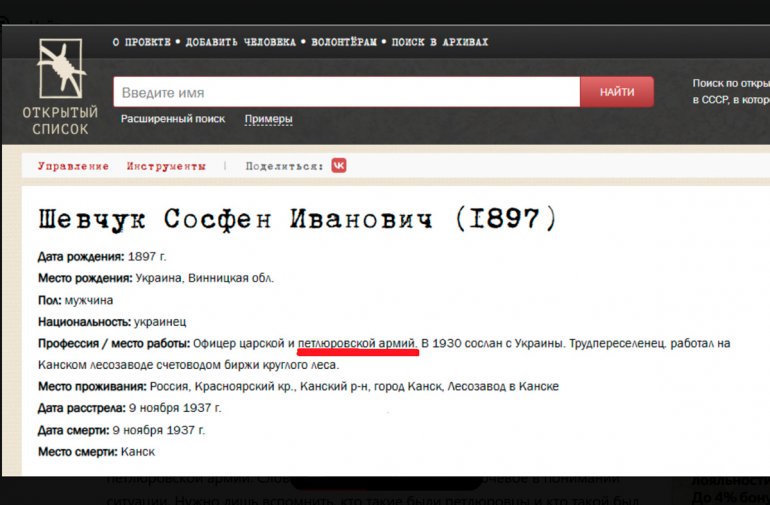Focus the Введите имя search field
Screen dimensions: 770x505
(x=345, y=92)
